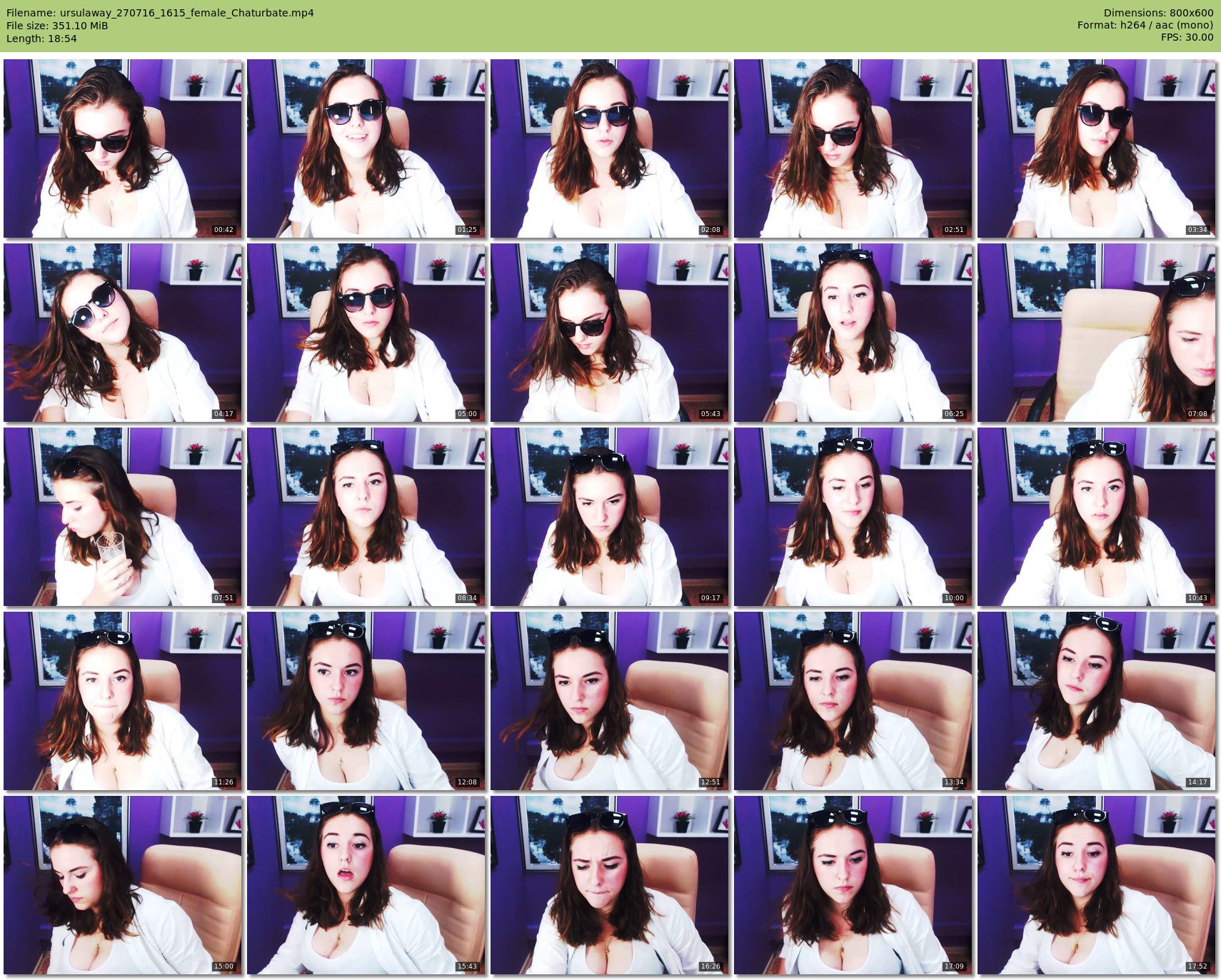Open the frame captured at 02:51

[x=853, y=148]
